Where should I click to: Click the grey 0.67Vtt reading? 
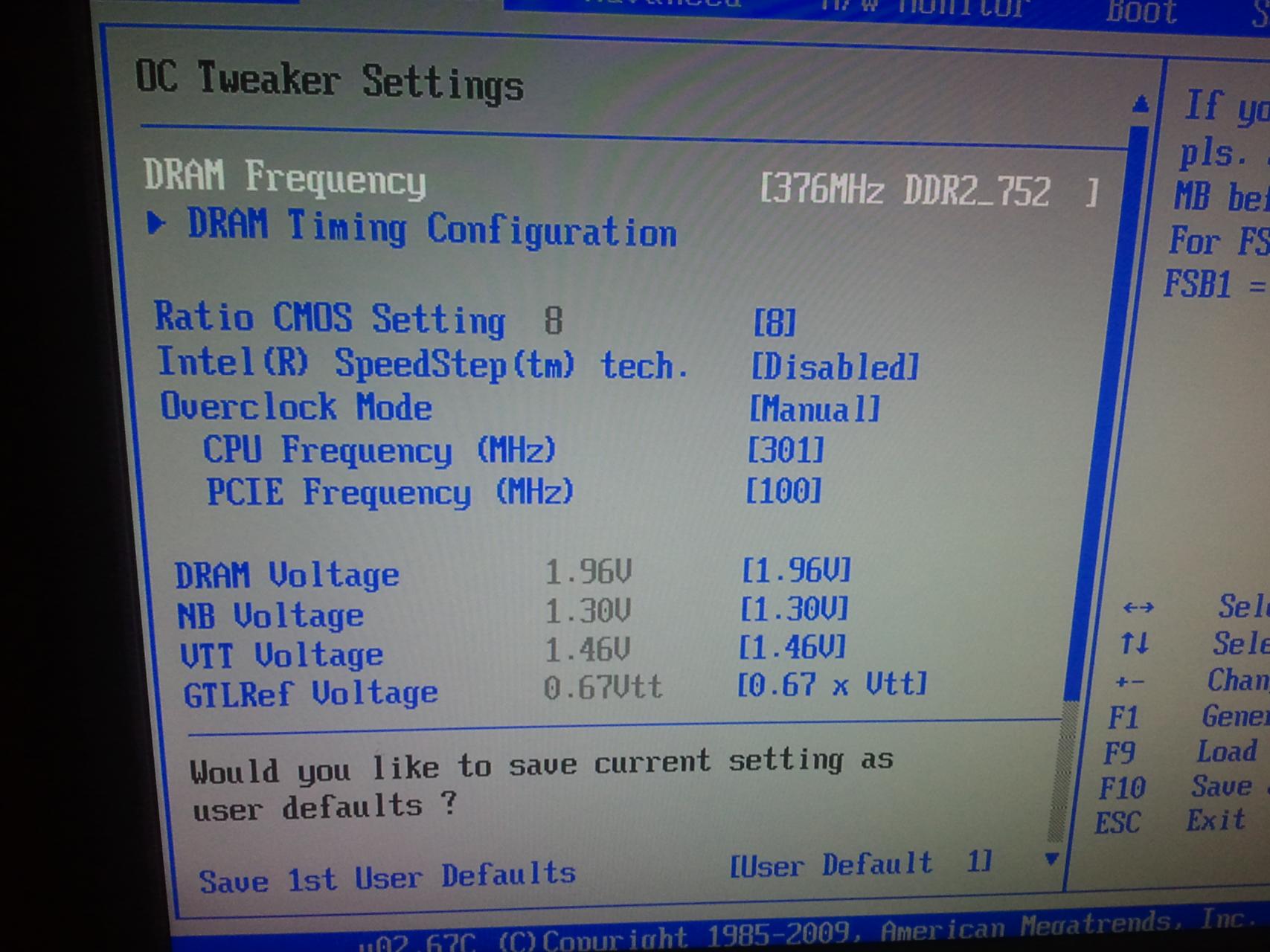coord(602,687)
